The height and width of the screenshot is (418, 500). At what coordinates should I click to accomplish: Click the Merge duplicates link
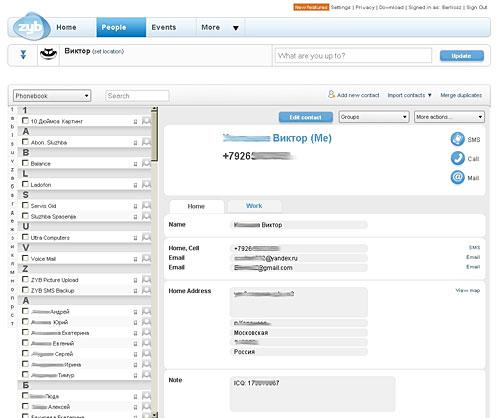461,95
